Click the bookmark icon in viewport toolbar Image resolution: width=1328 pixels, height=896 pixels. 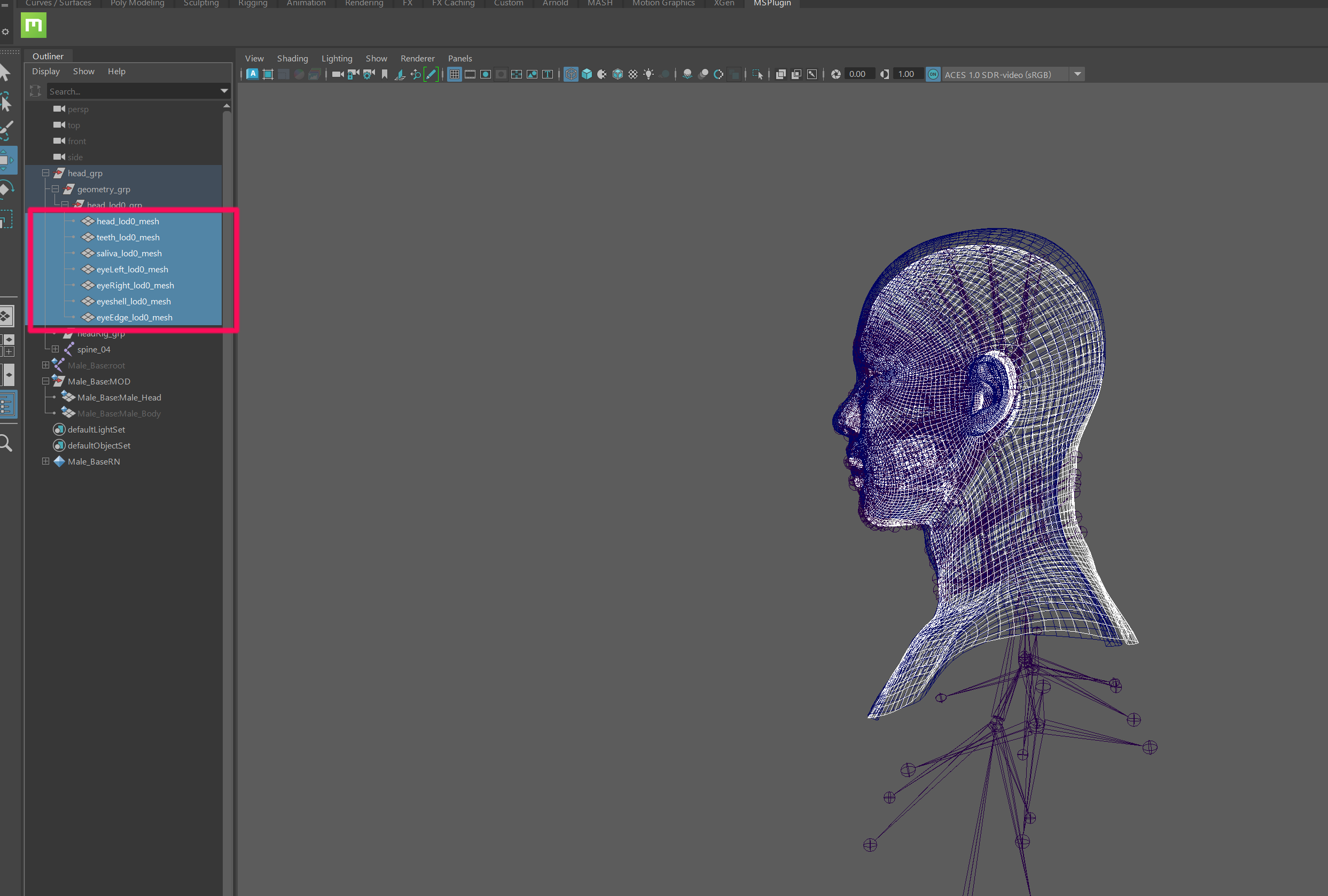(x=385, y=74)
